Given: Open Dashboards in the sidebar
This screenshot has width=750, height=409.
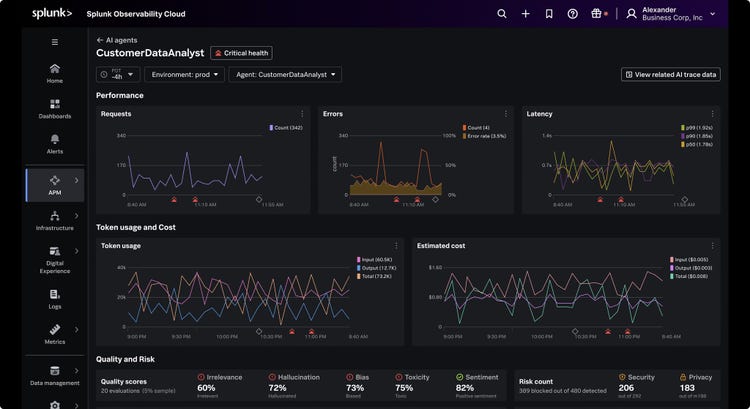Looking at the screenshot, I should (x=55, y=109).
